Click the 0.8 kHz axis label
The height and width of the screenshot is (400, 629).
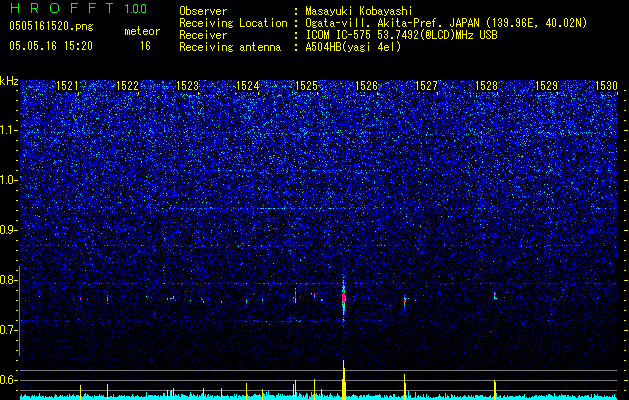[8, 280]
